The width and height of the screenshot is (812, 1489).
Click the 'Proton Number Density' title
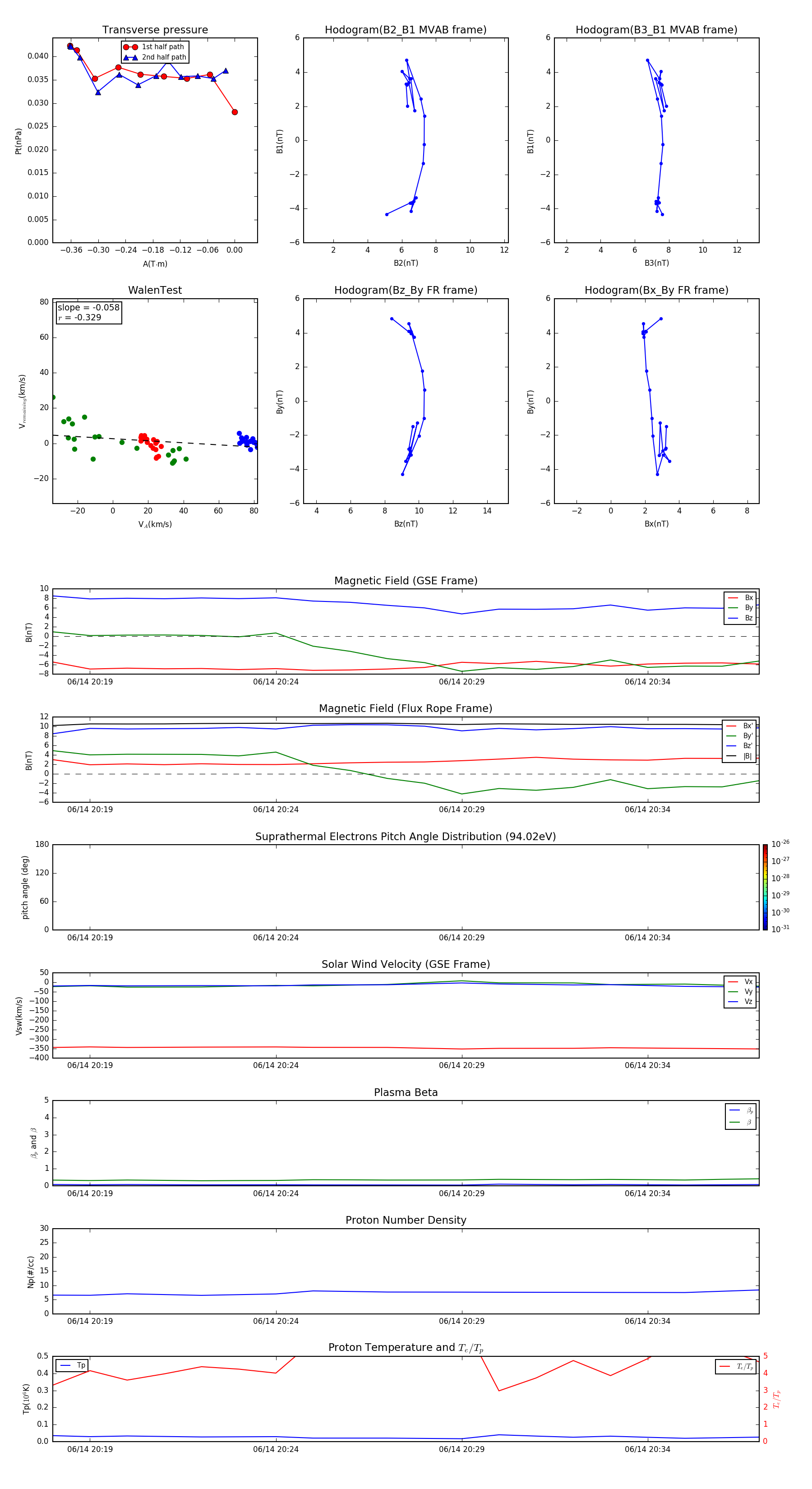(406, 1220)
